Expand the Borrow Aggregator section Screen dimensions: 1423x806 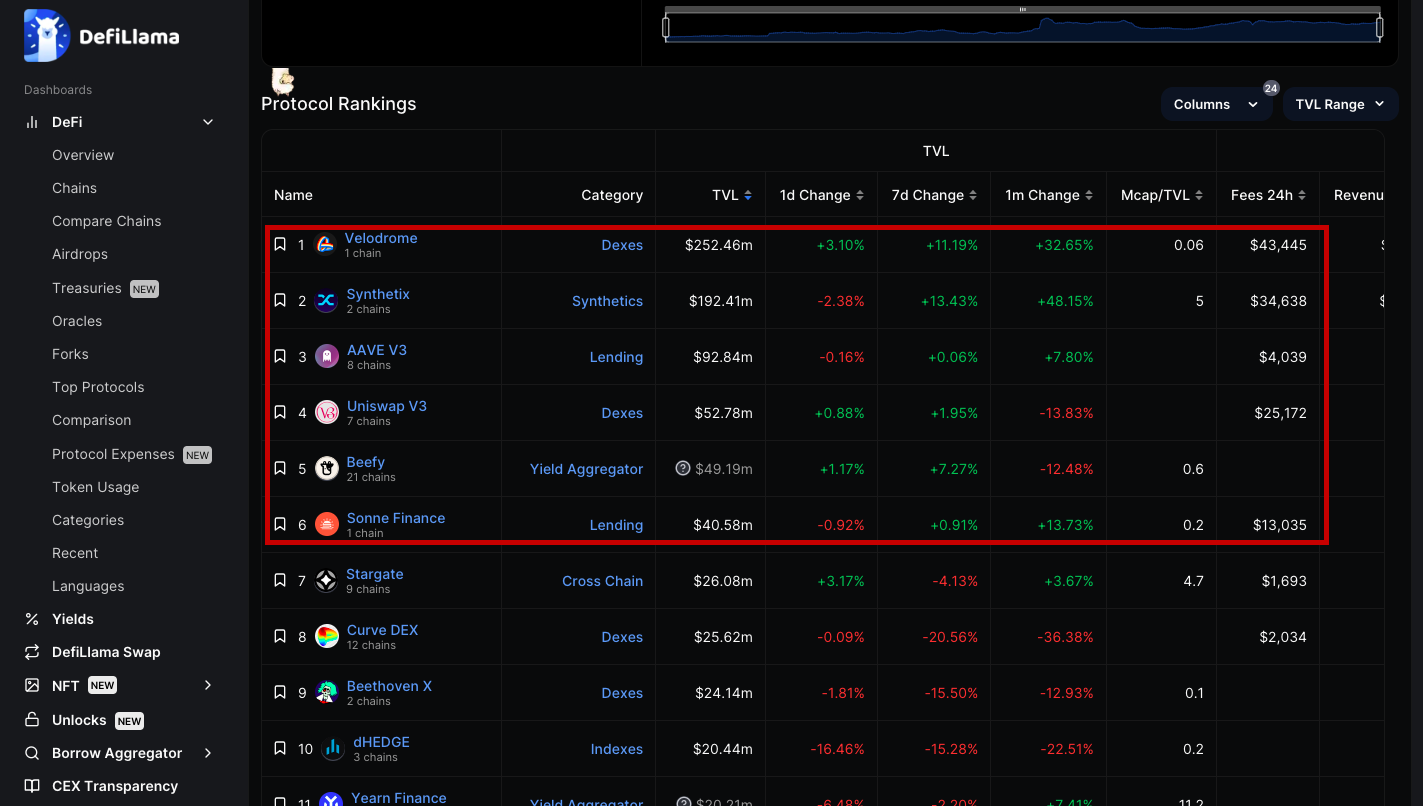tap(208, 753)
